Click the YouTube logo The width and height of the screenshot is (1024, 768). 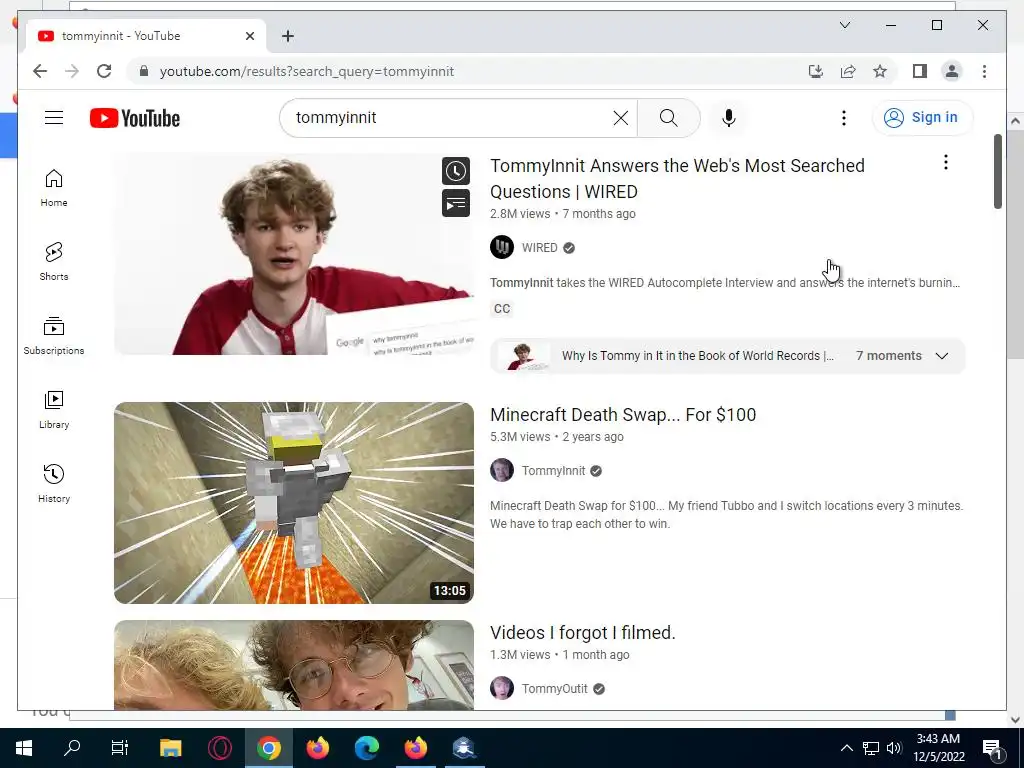(x=135, y=118)
